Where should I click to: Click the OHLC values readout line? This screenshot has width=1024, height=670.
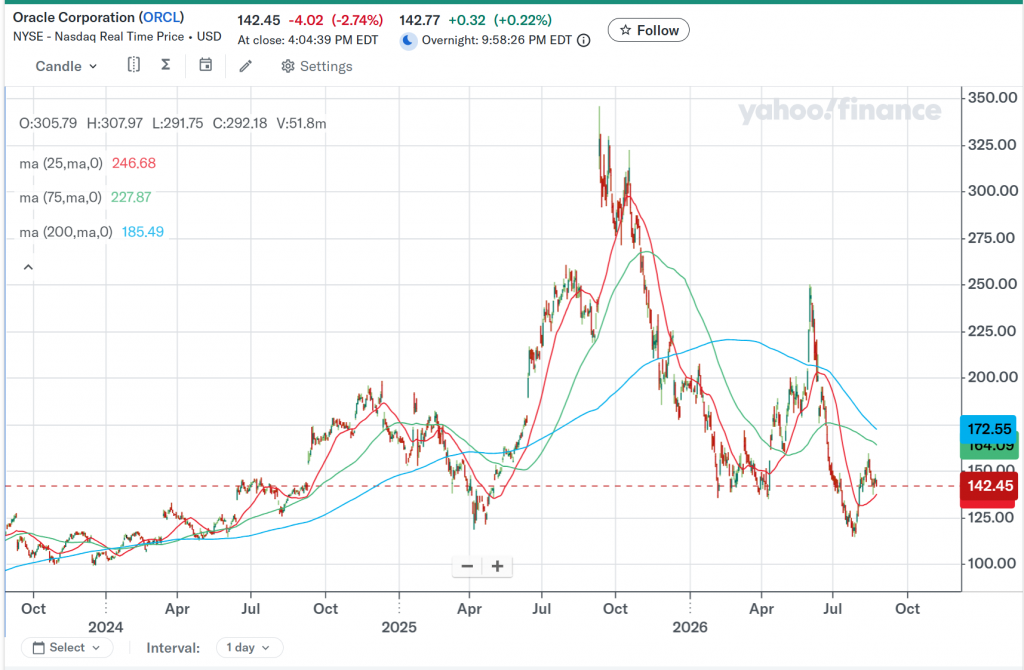[172, 123]
